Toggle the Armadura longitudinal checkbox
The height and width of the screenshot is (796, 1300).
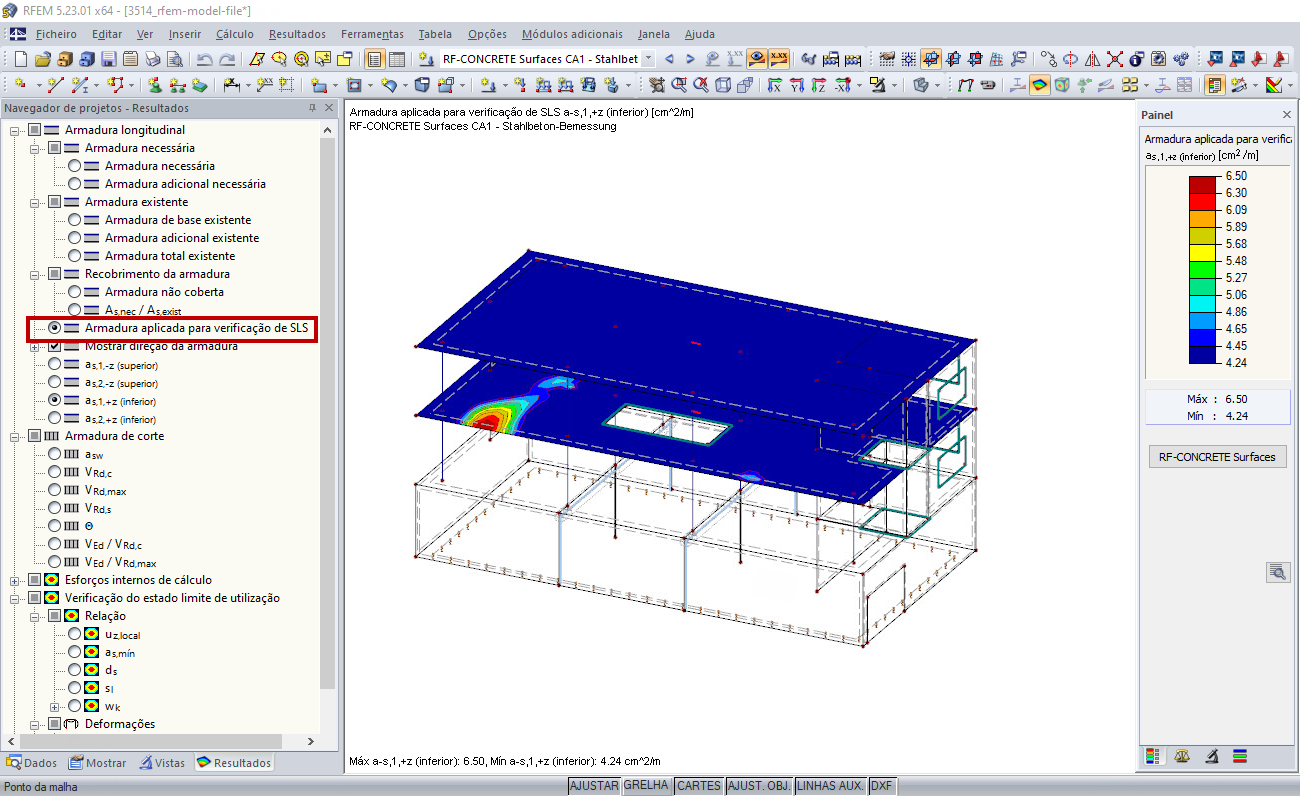35,130
